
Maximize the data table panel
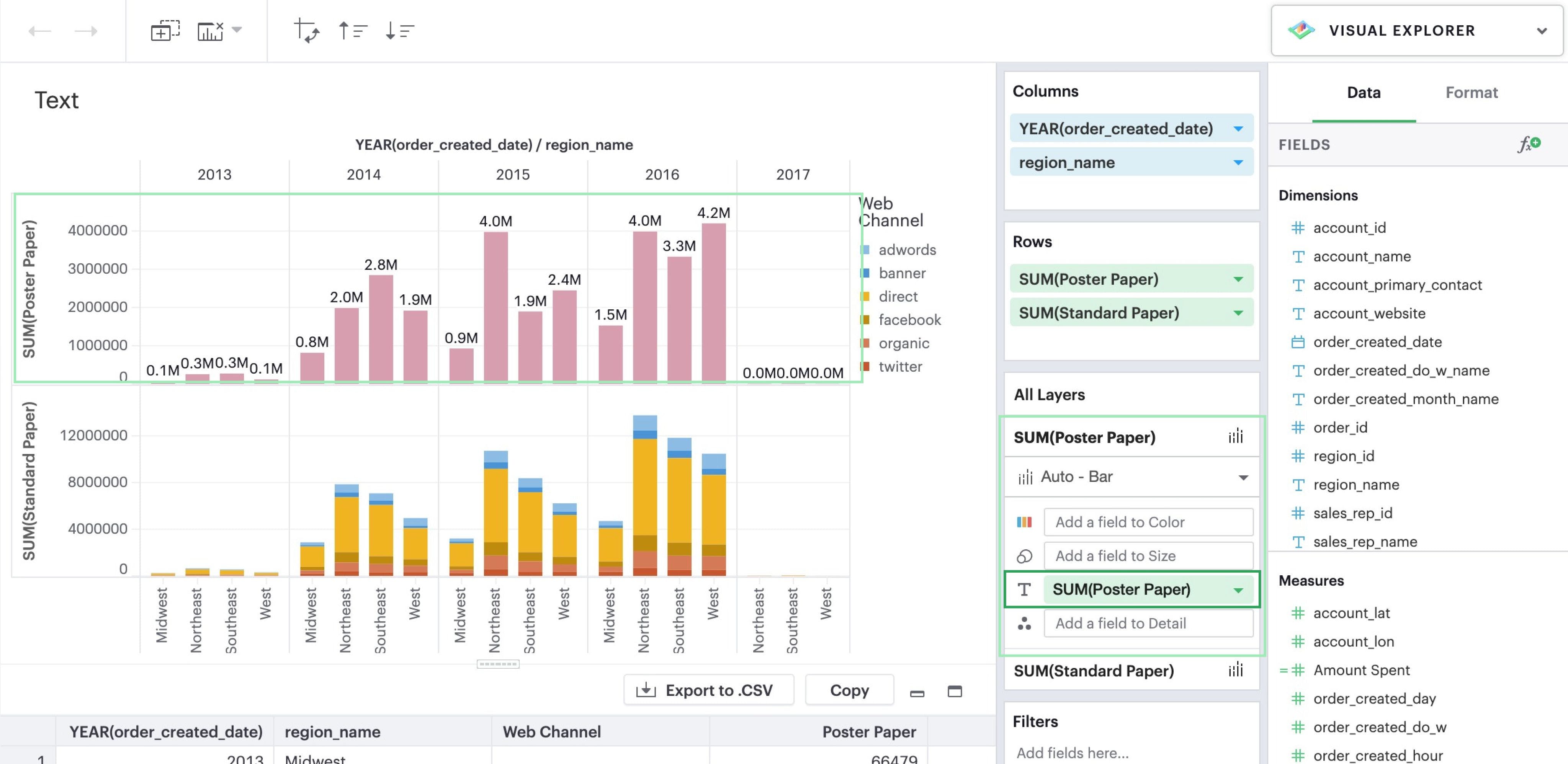tap(955, 691)
